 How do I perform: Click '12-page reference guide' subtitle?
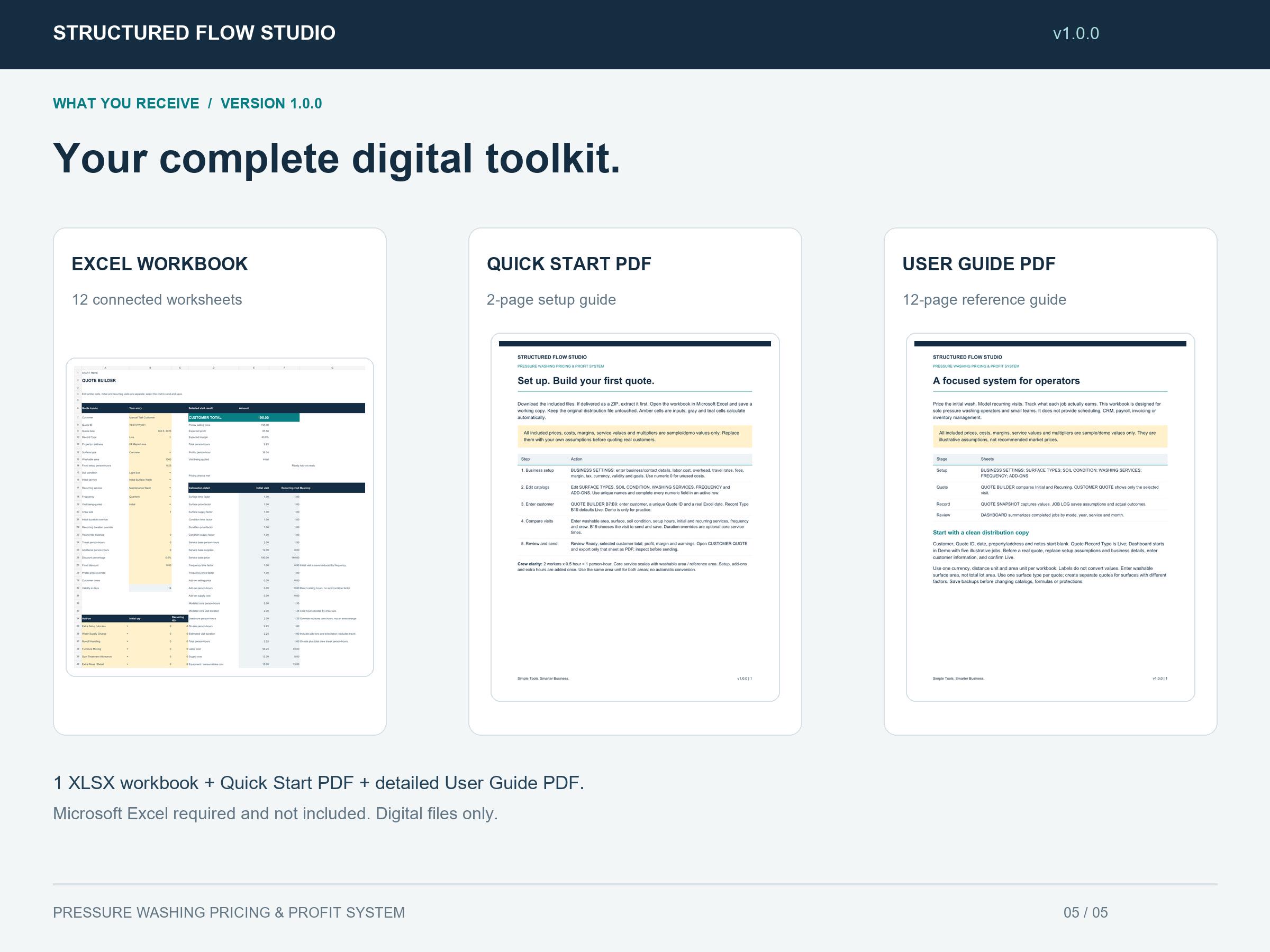984,299
